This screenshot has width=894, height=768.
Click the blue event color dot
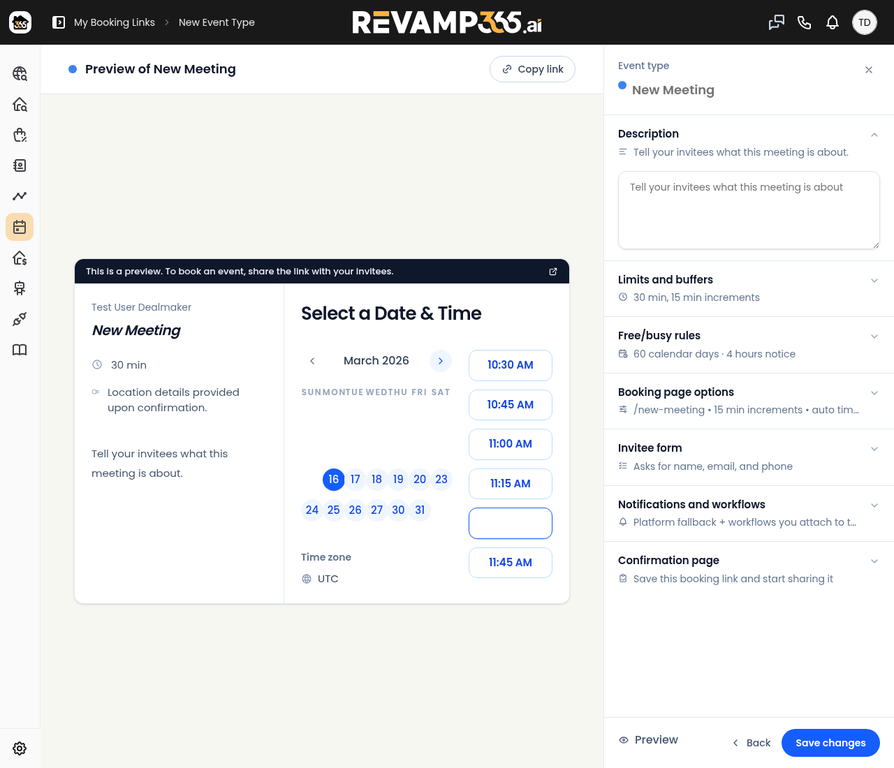(622, 86)
